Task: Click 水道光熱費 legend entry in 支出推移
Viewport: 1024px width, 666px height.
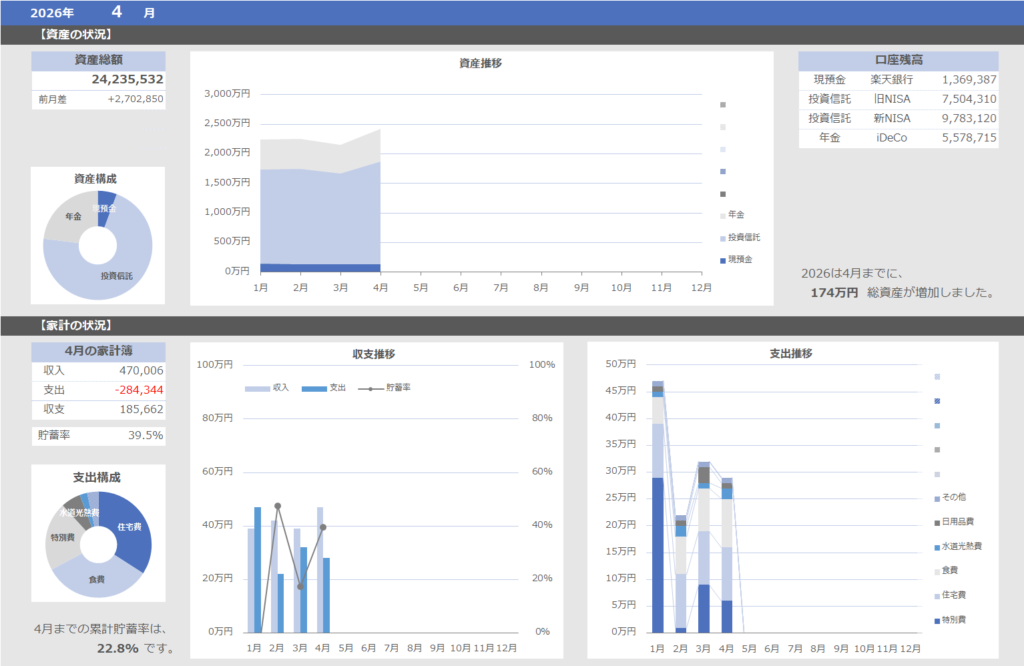Action: coord(958,547)
